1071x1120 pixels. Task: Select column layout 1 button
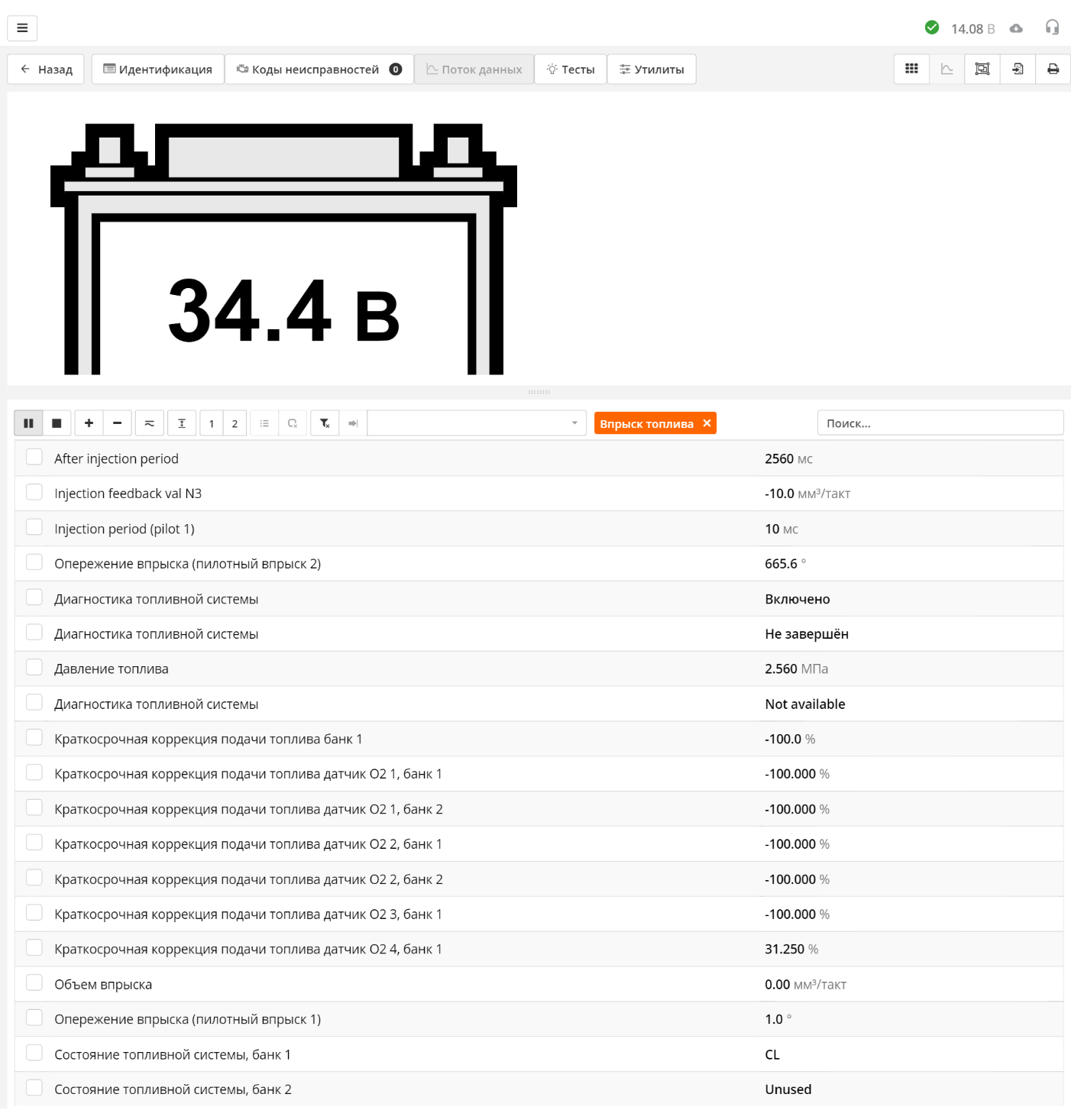[x=212, y=423]
